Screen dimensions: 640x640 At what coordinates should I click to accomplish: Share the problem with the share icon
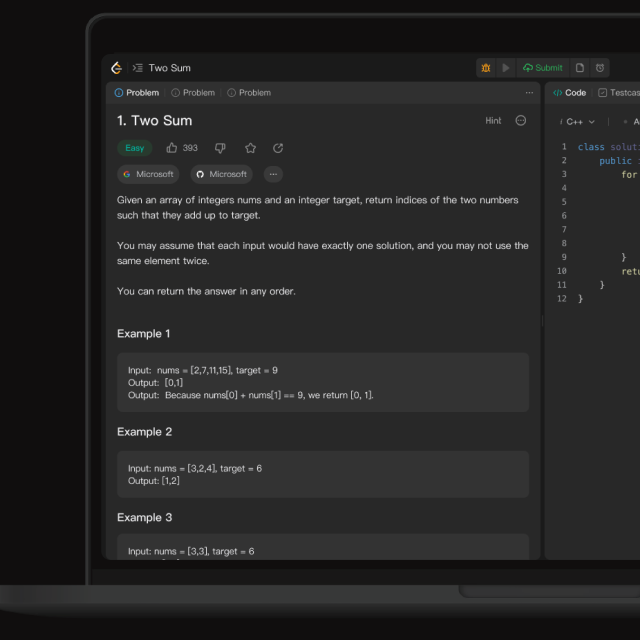[x=278, y=148]
